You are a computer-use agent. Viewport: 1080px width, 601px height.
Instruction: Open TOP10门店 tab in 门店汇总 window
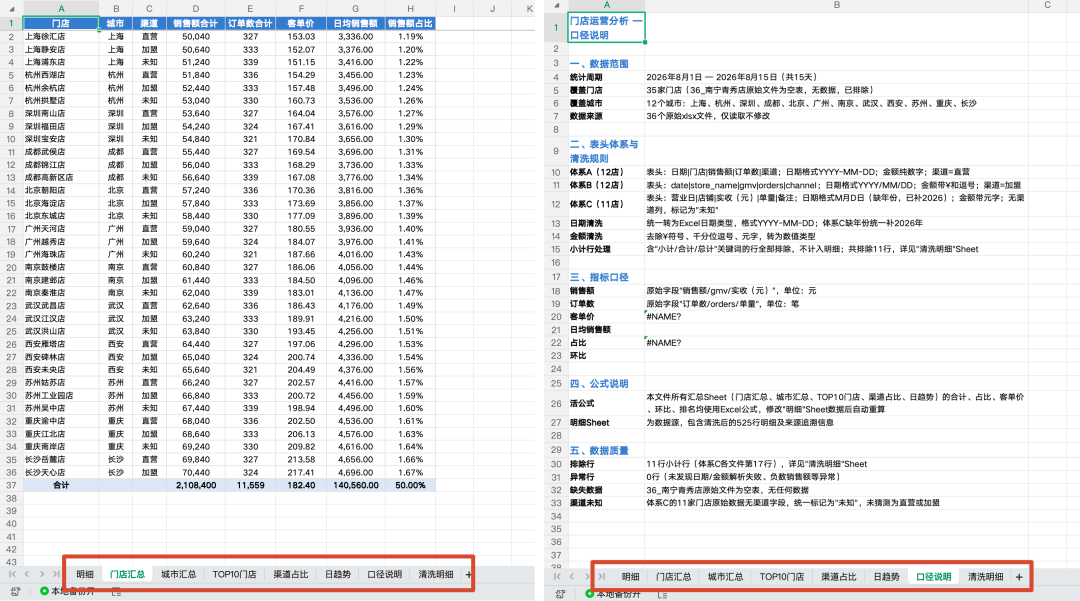click(x=234, y=574)
